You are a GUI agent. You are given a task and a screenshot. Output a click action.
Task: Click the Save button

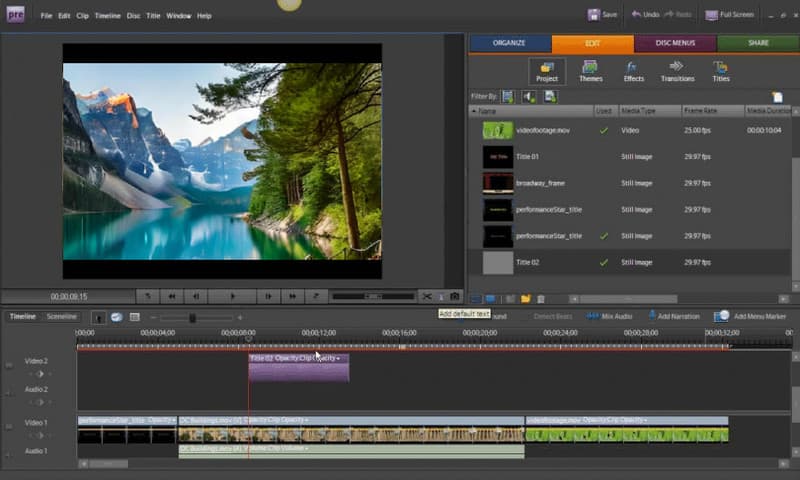click(x=603, y=15)
